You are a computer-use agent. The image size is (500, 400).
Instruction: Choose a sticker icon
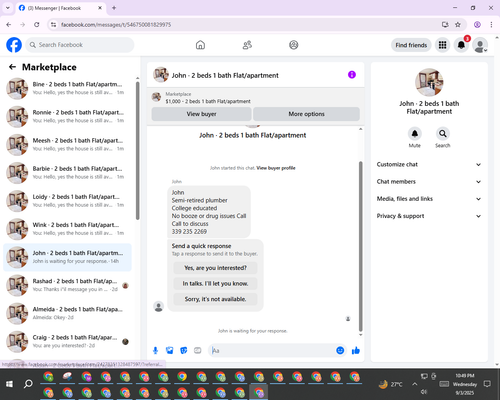point(184,350)
